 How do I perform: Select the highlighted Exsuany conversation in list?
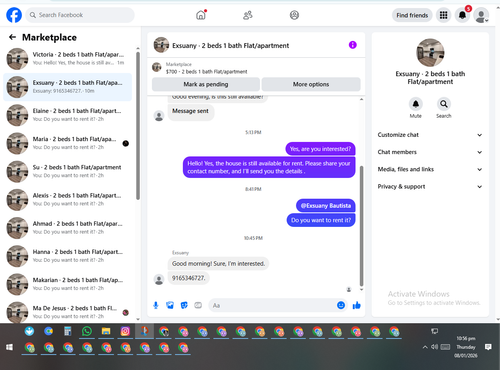coord(68,87)
